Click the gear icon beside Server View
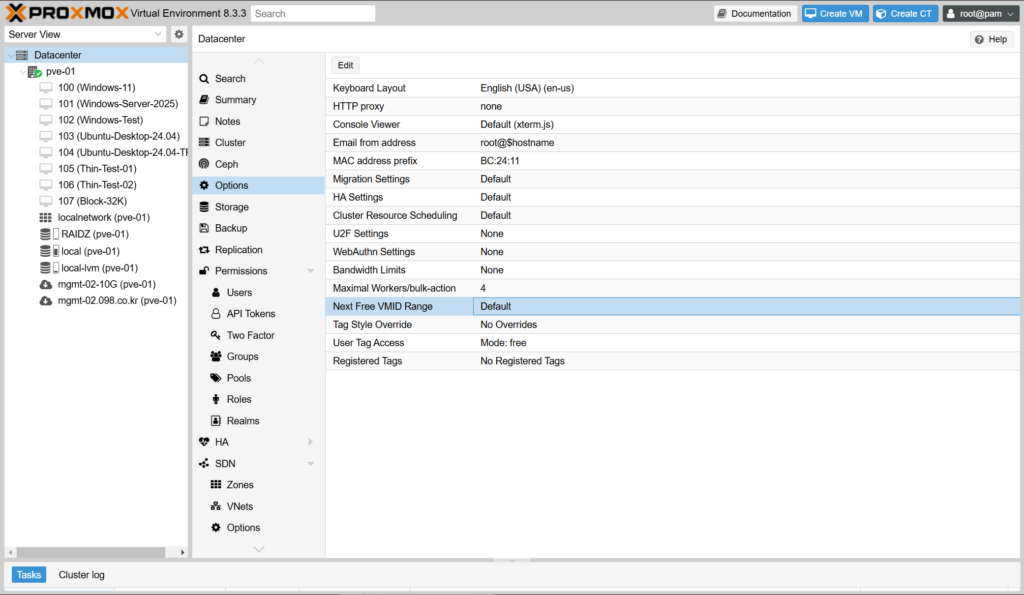 coord(179,34)
